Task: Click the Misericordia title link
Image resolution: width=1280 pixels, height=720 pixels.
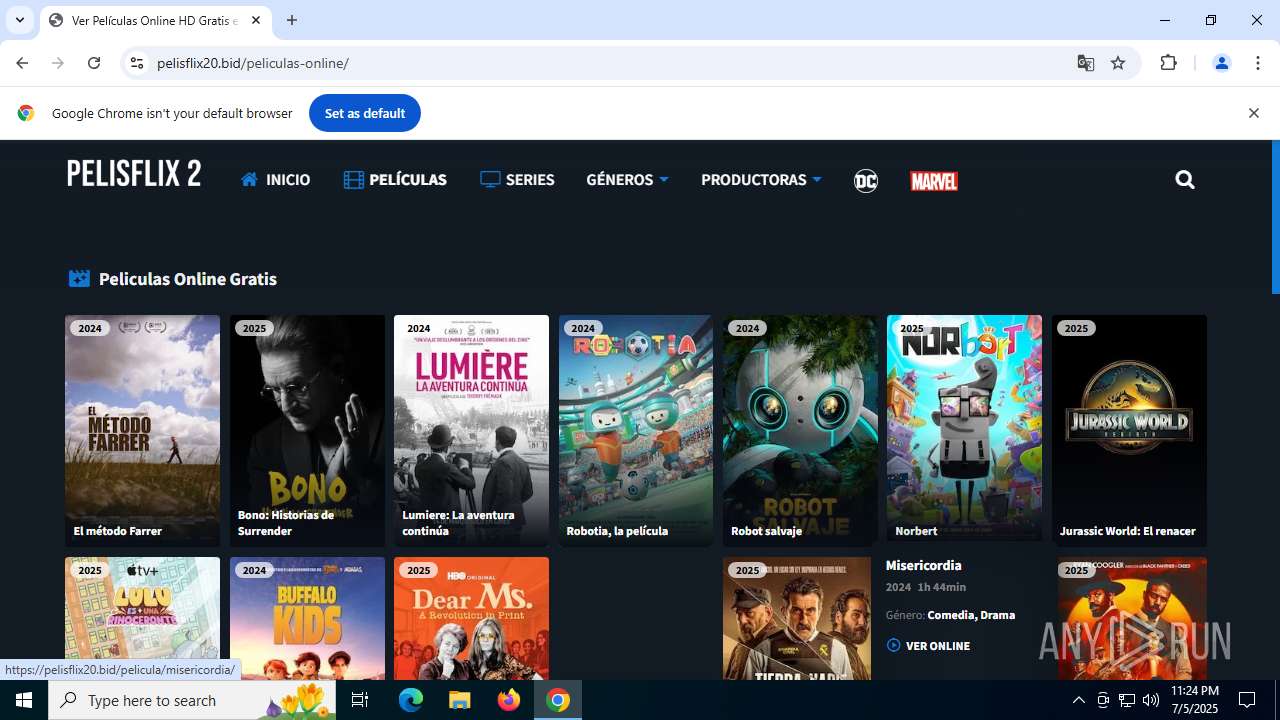Action: (x=923, y=566)
